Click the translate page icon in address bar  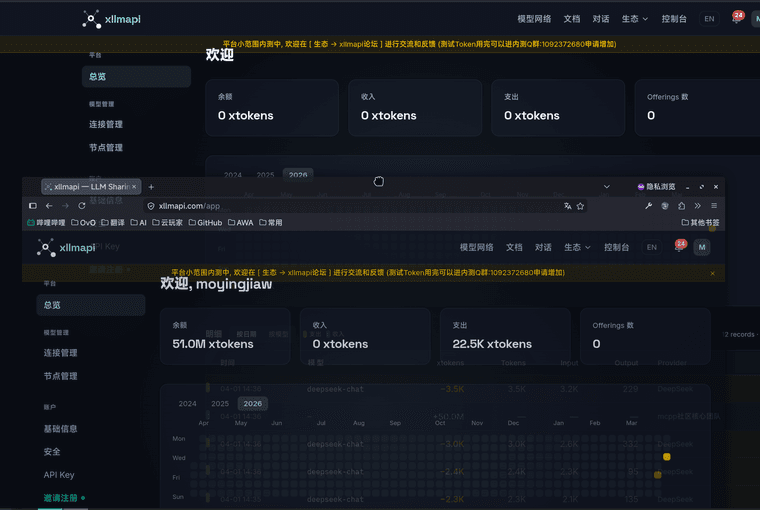568,206
